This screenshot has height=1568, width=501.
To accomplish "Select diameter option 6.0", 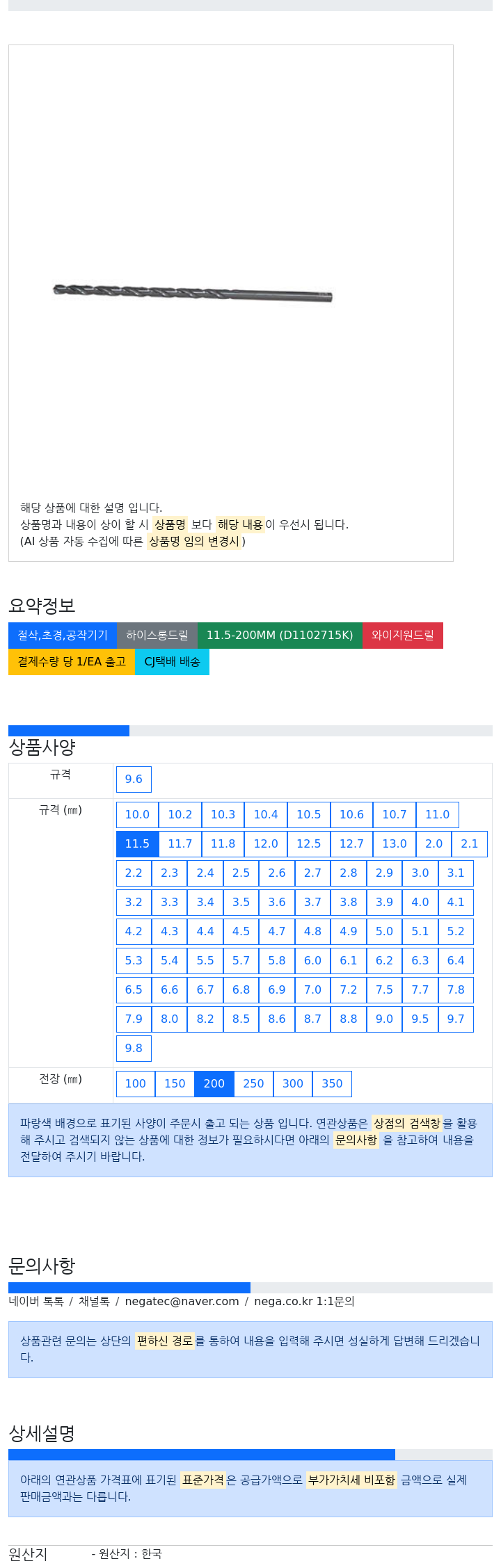I will [x=312, y=961].
